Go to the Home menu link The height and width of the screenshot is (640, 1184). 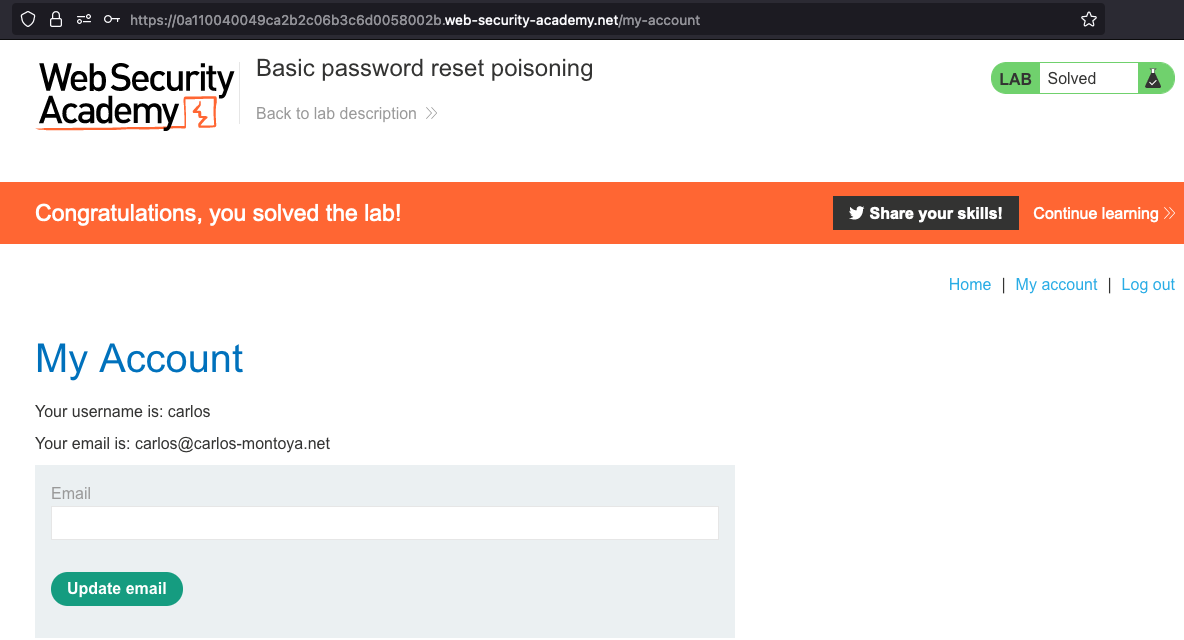pyautogui.click(x=969, y=285)
